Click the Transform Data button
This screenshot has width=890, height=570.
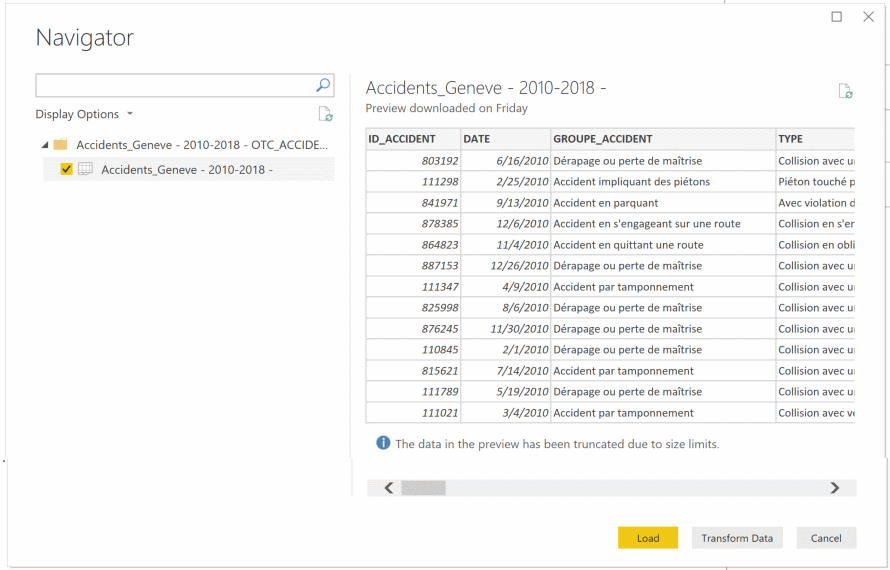(737, 538)
